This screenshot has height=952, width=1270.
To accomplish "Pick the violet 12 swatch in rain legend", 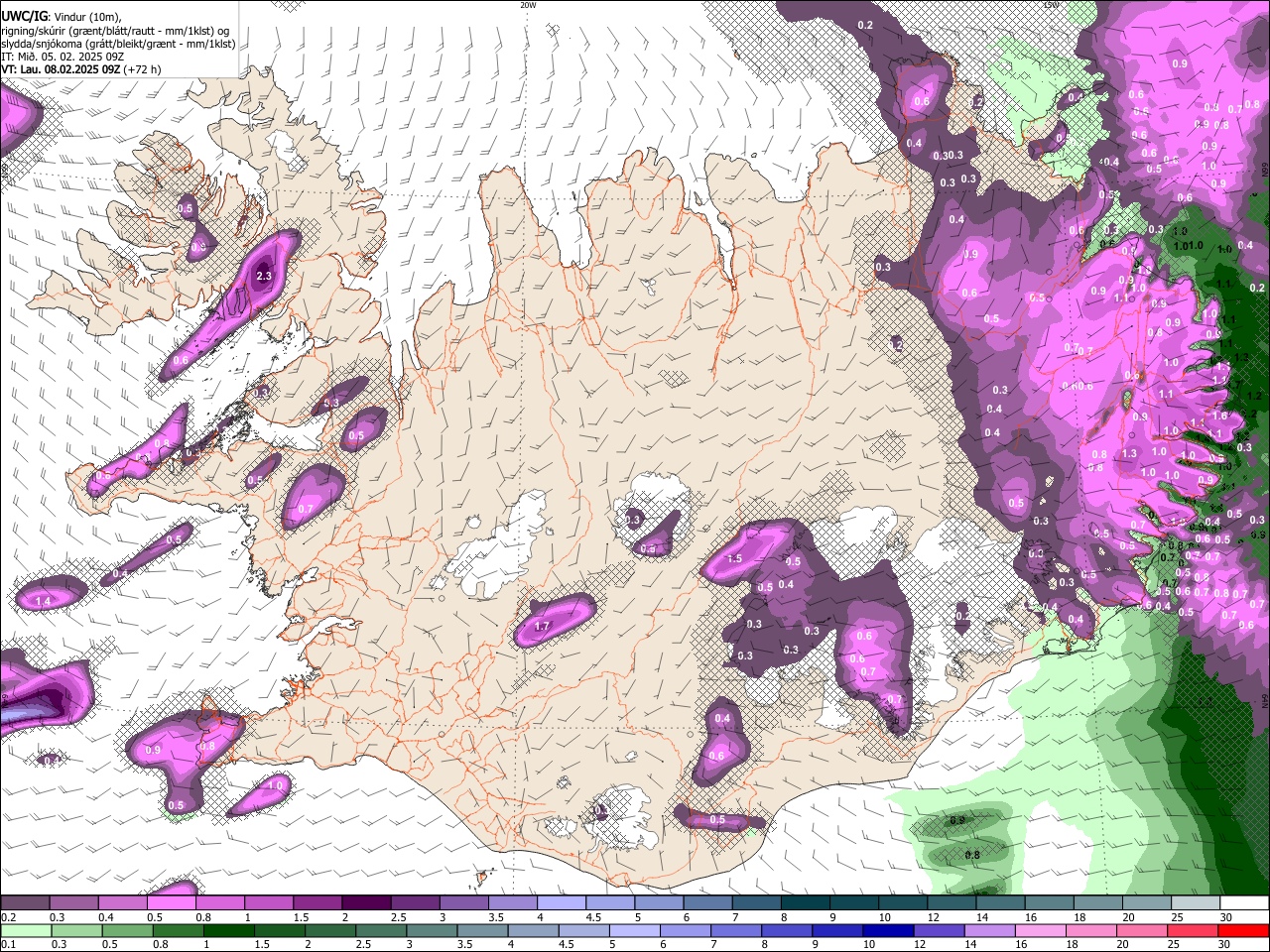I will coord(940,931).
